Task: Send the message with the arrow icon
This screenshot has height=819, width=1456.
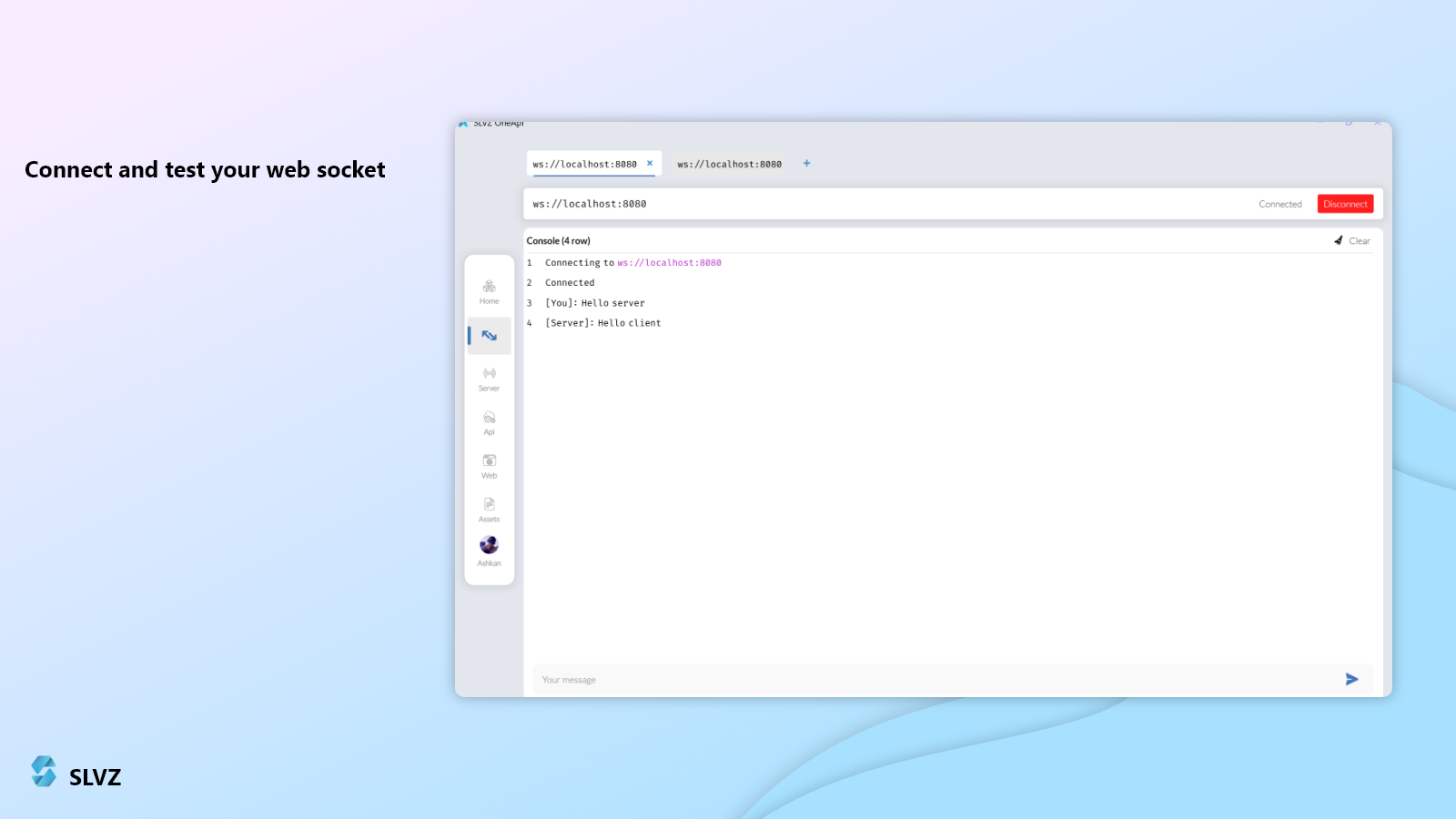Action: click(1351, 679)
